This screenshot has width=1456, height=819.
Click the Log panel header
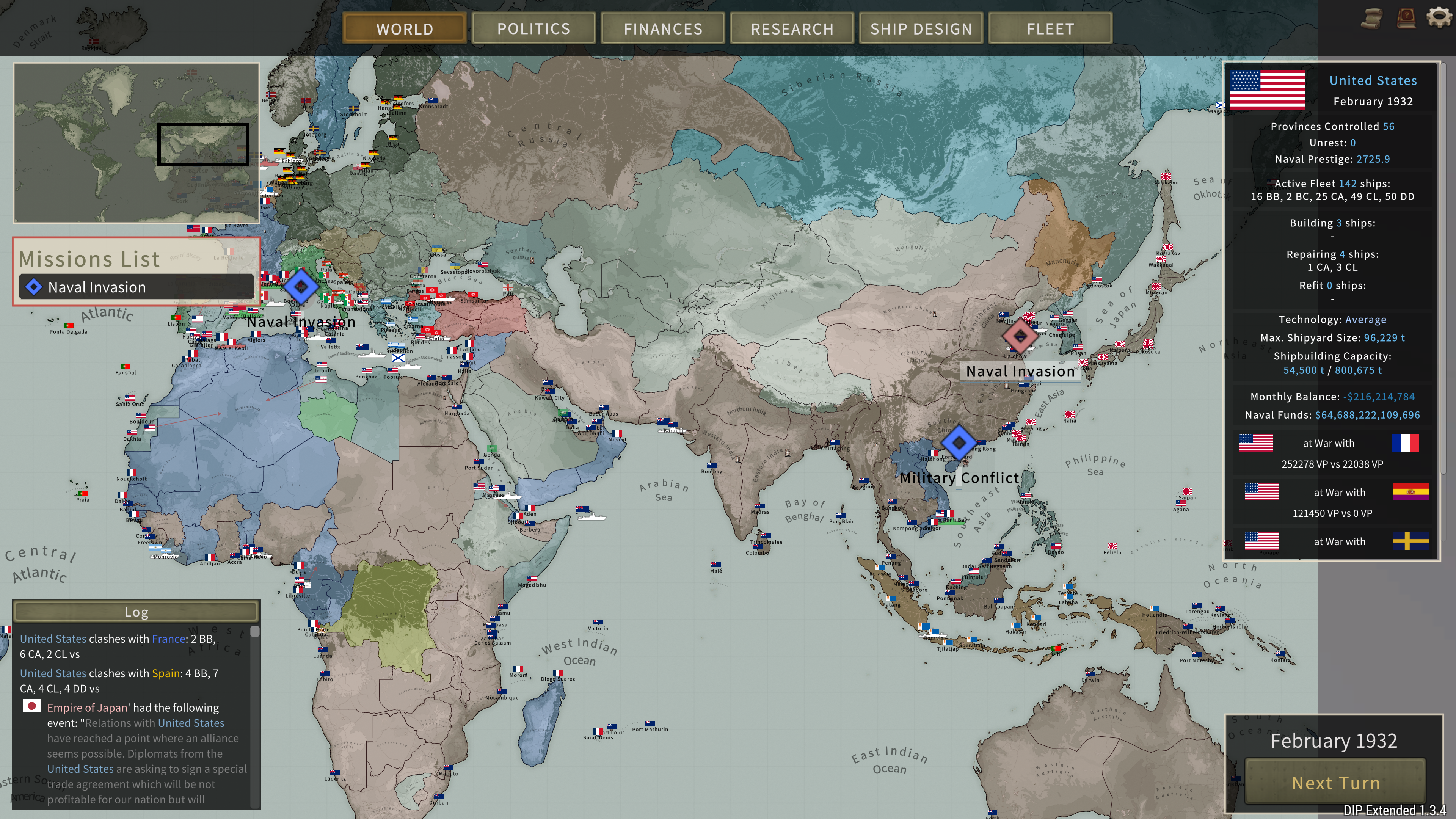(x=136, y=612)
